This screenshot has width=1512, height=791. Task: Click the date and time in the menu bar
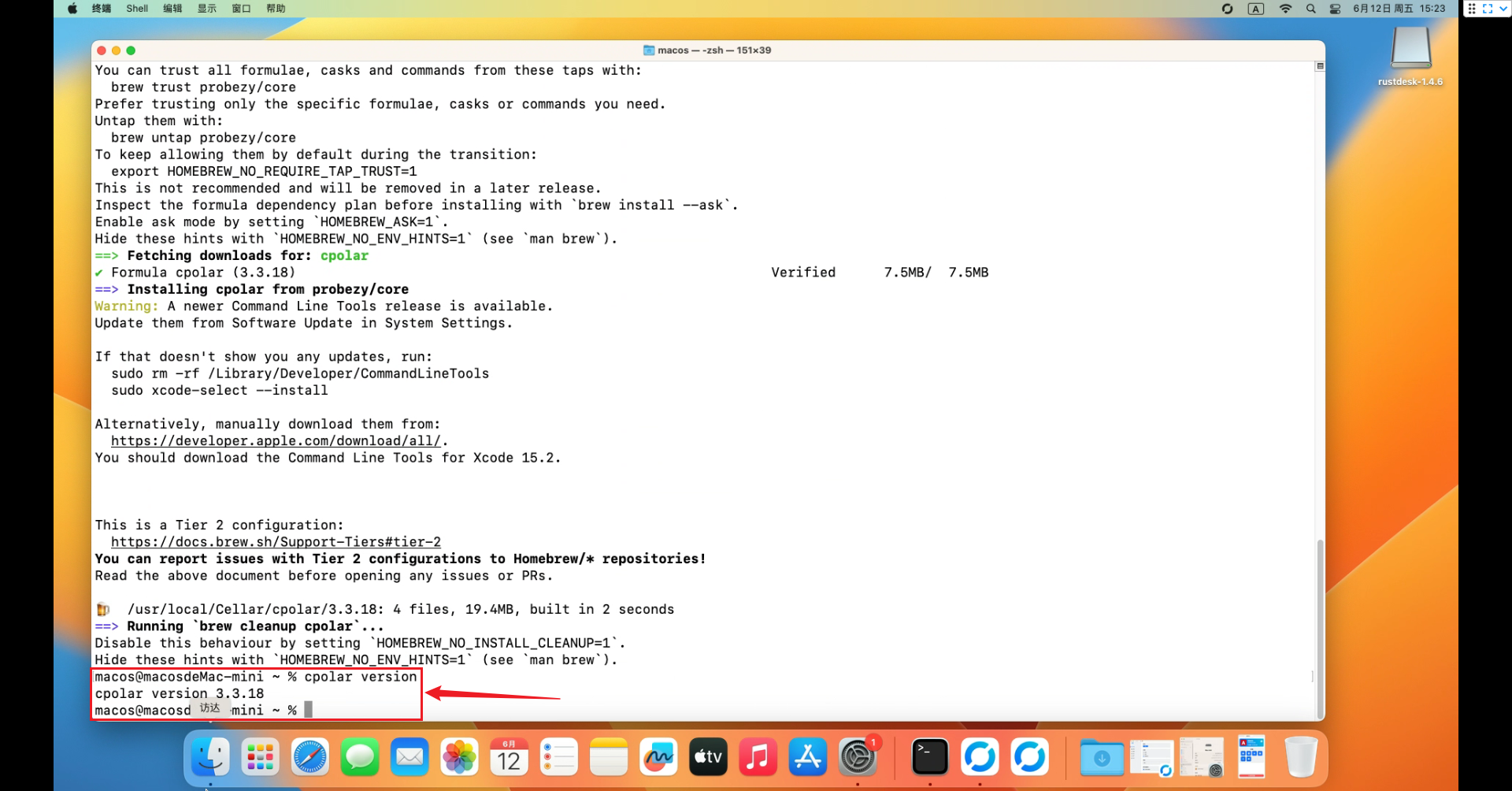pyautogui.click(x=1399, y=9)
